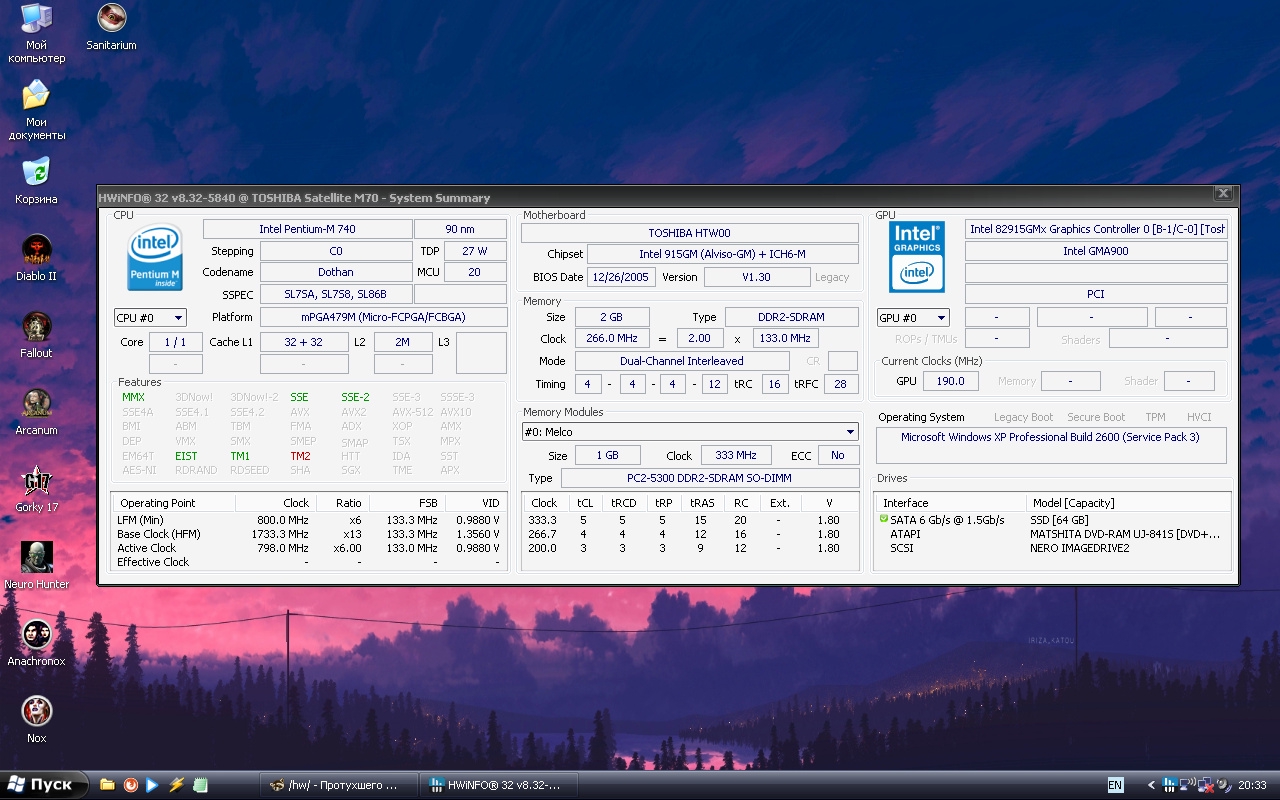Click the Dothan codename field
The width and height of the screenshot is (1280, 800).
click(336, 272)
